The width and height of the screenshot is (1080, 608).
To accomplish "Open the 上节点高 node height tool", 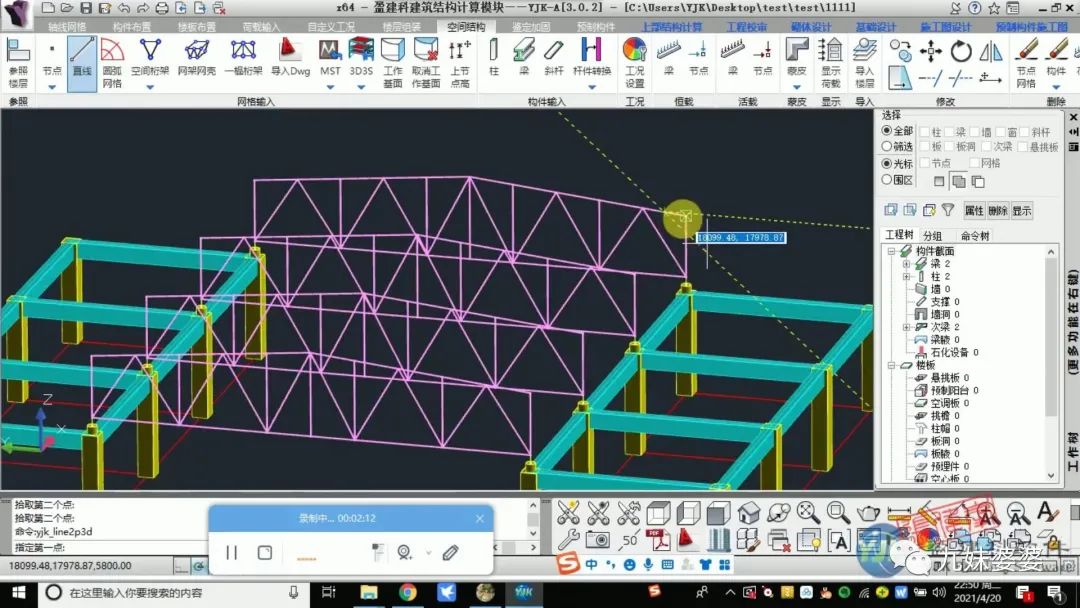I will click(x=460, y=63).
